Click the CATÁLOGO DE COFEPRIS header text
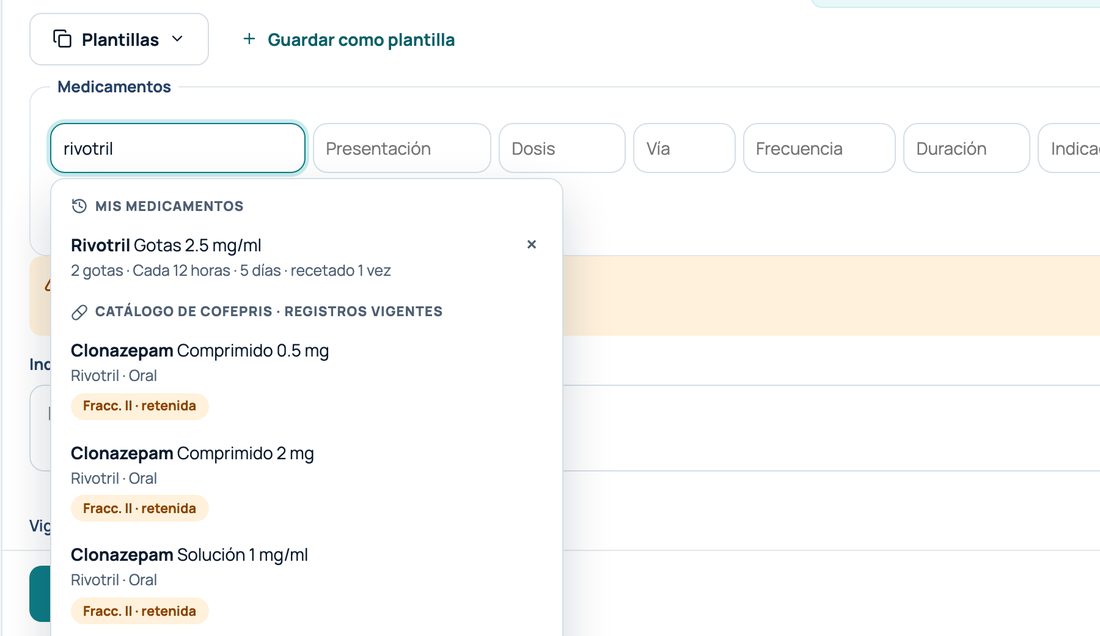1100x636 pixels. pyautogui.click(x=184, y=311)
